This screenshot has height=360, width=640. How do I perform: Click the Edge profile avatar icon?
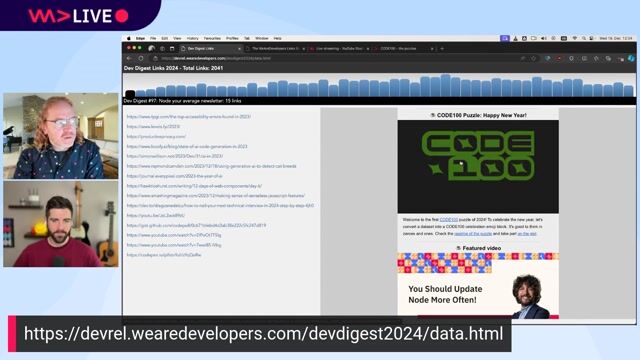(x=151, y=49)
